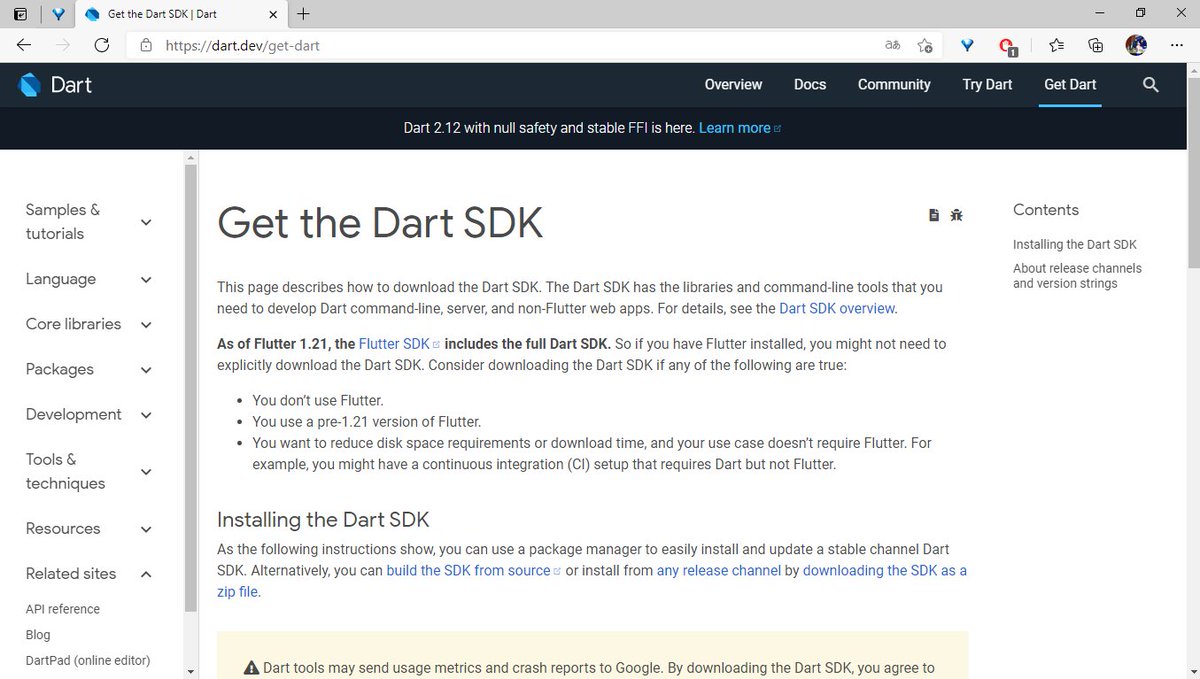The height and width of the screenshot is (679, 1200).
Task: Click the tab actions icon at top left
Action: (21, 14)
